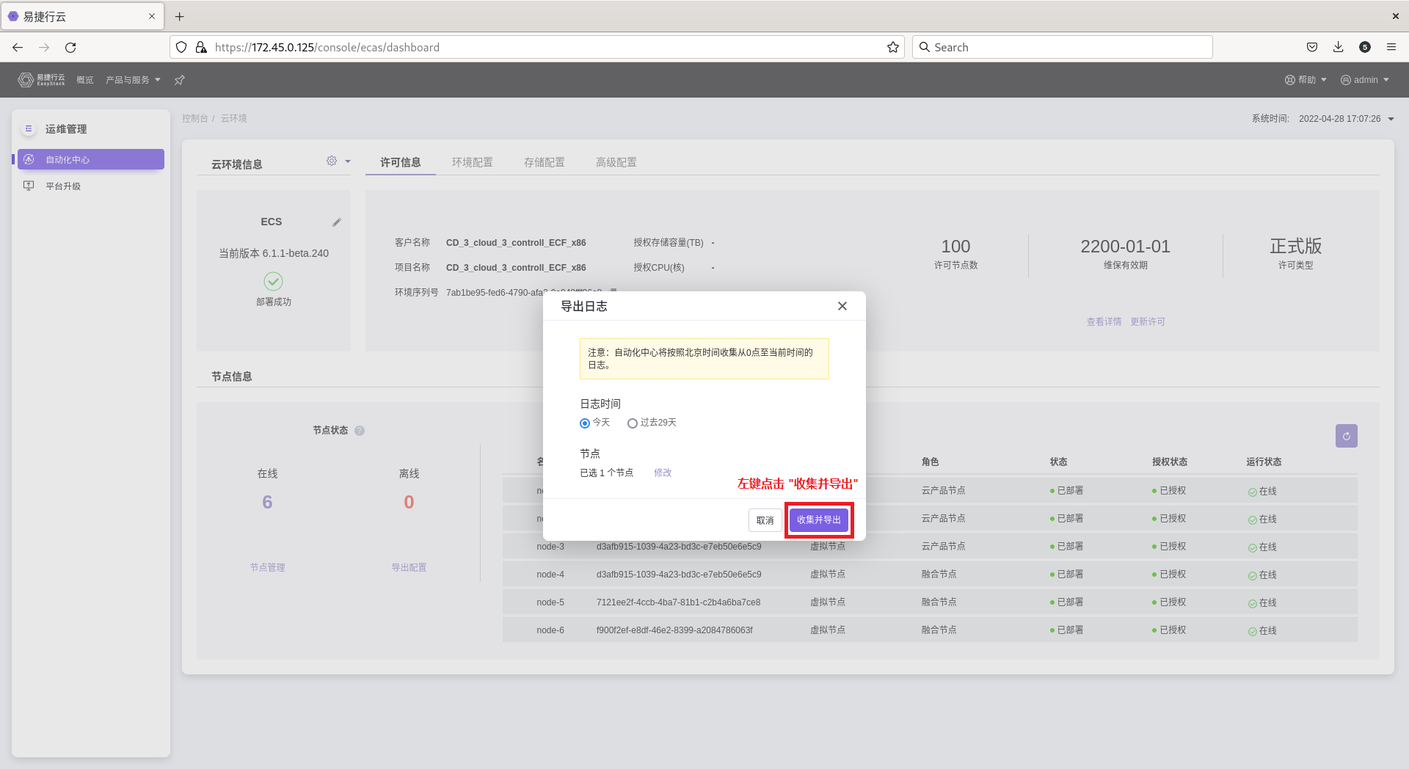Click the pin icon in top navigation bar
Screen dimensions: 1409x769
click(x=180, y=80)
